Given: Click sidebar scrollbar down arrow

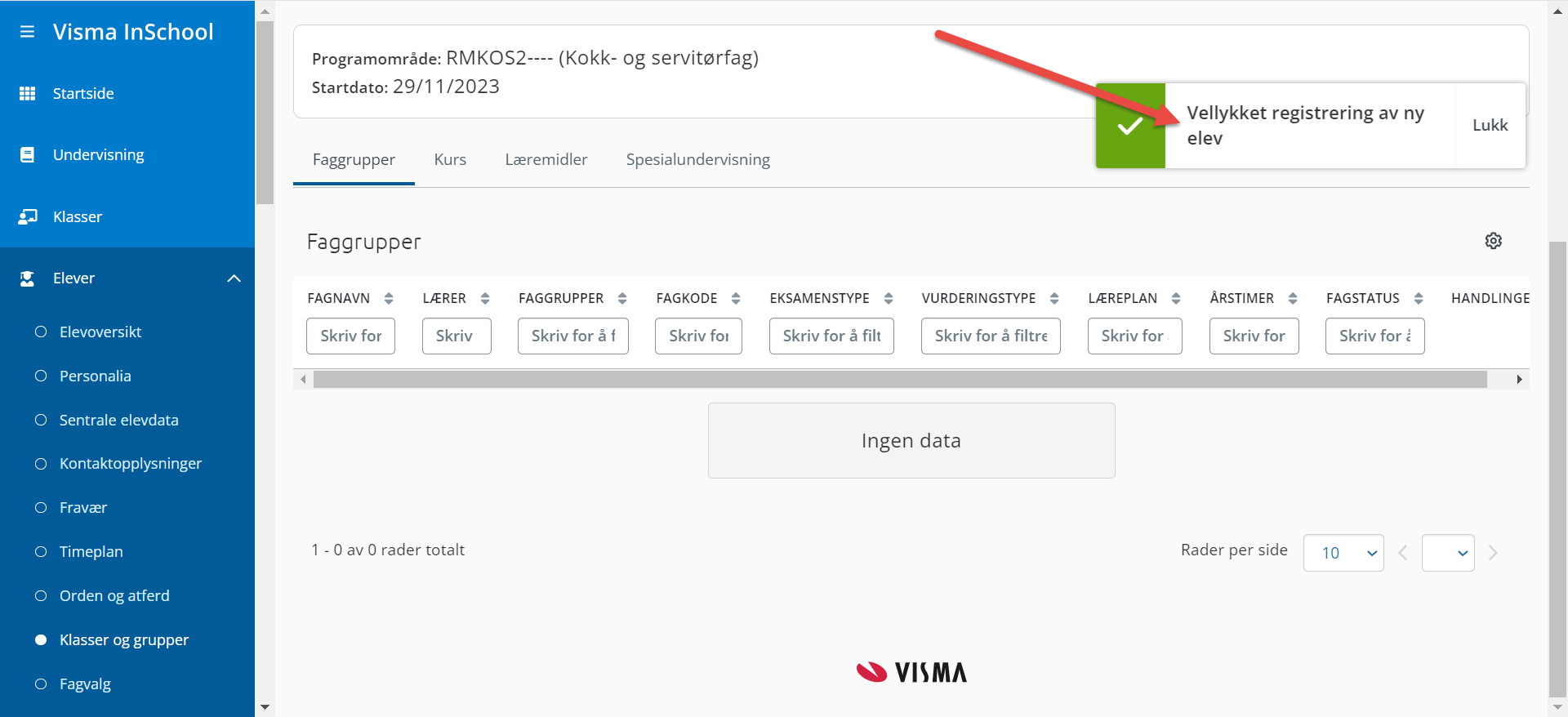Looking at the screenshot, I should [x=265, y=707].
